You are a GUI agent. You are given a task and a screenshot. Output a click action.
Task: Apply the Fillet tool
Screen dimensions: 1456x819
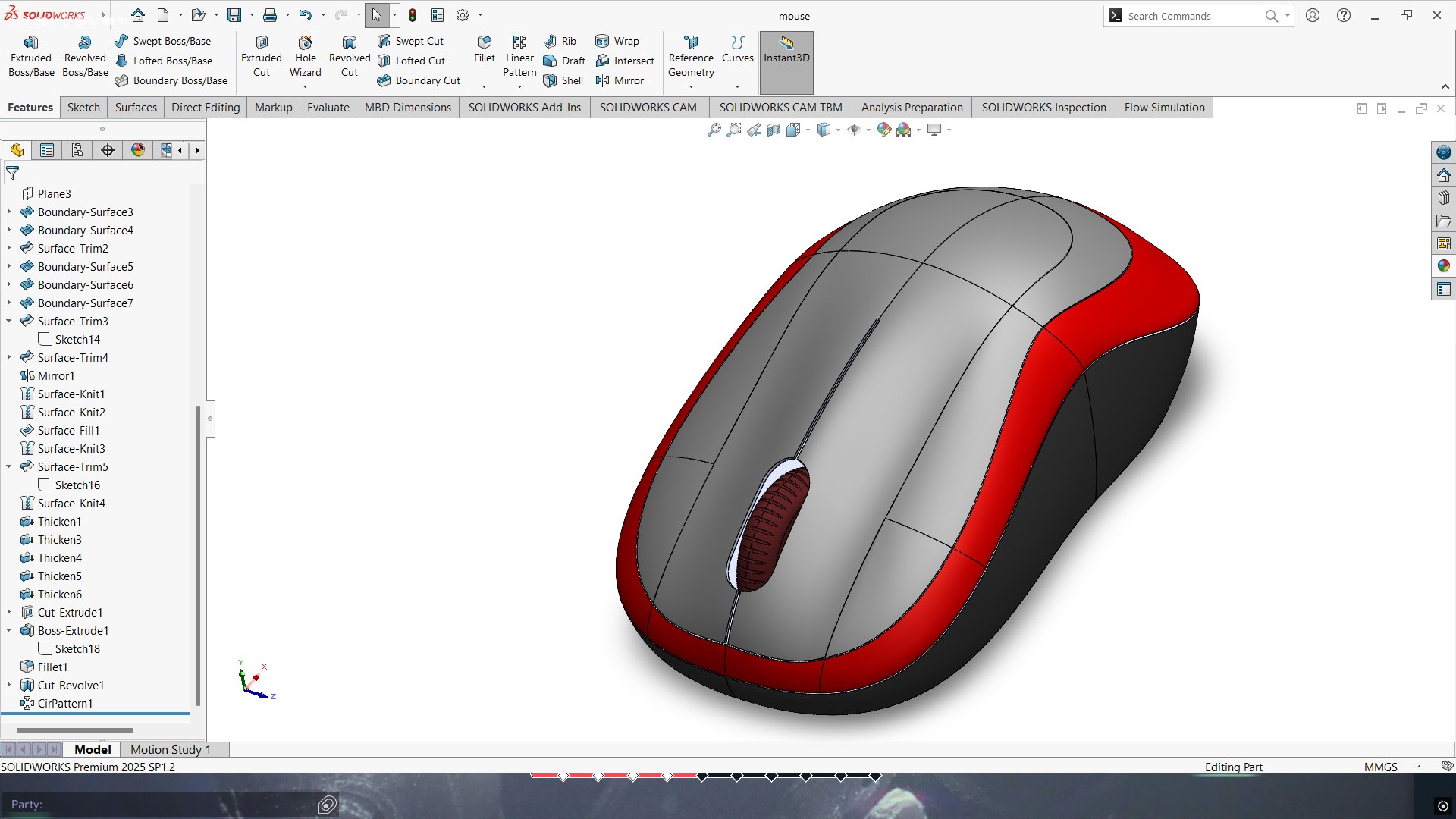coord(484,49)
